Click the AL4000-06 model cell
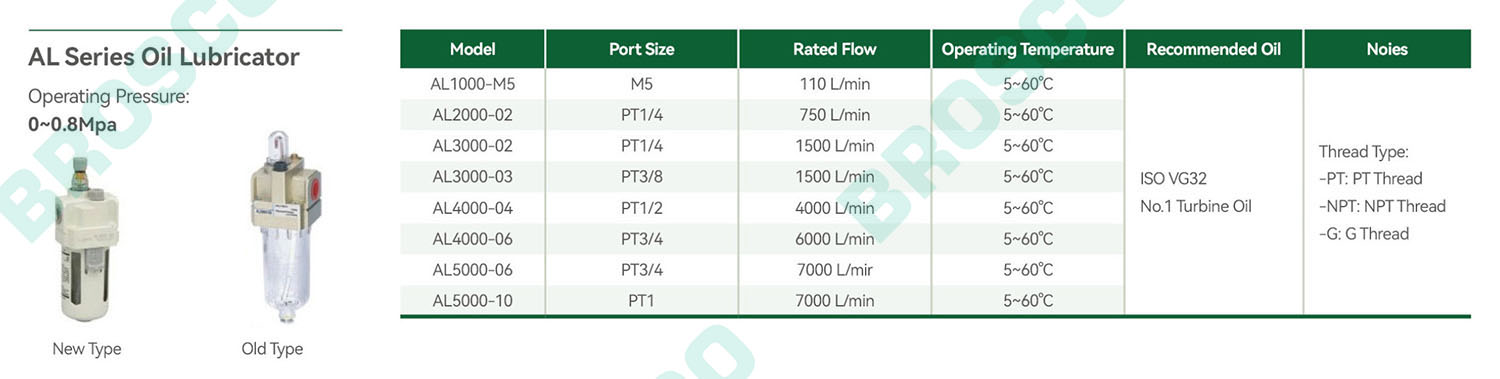Screen dimensions: 1500x379 pos(473,239)
